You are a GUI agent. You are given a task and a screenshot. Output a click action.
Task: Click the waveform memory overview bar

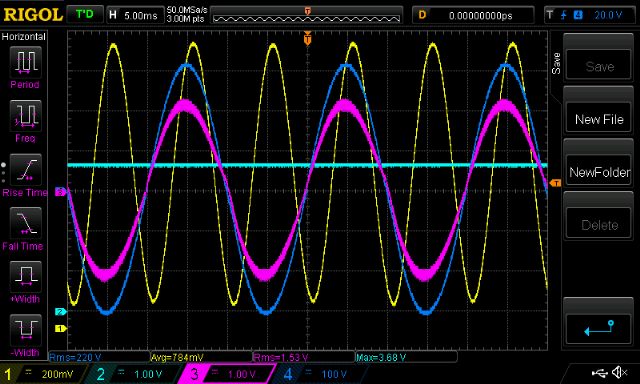click(307, 16)
